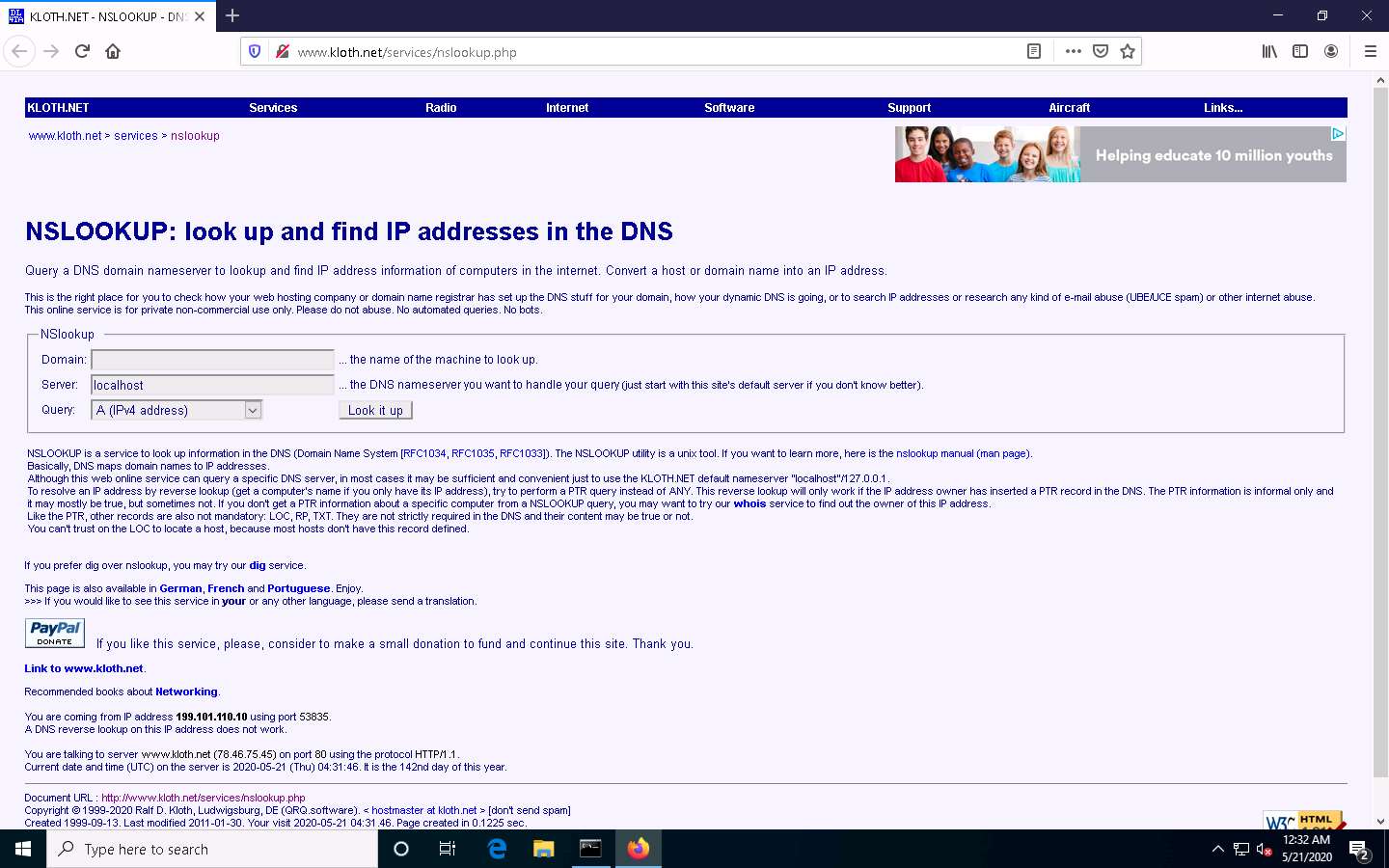
Task: Open the Portuguese version link
Action: 298,588
